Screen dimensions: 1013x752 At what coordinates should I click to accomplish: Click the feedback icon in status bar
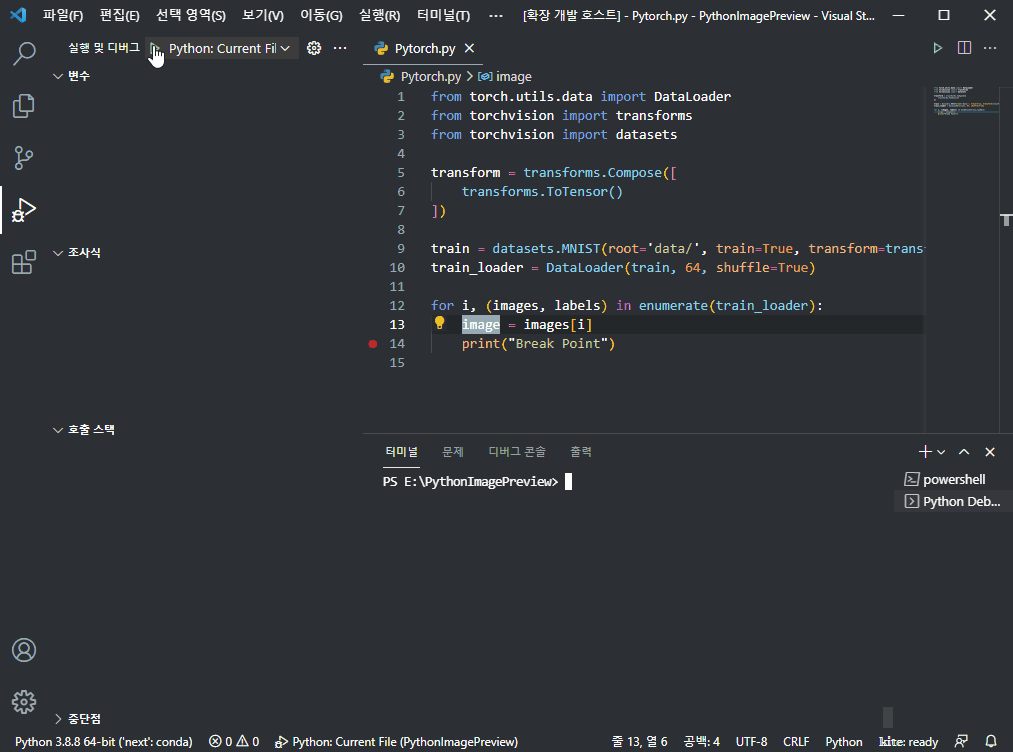tap(961, 742)
